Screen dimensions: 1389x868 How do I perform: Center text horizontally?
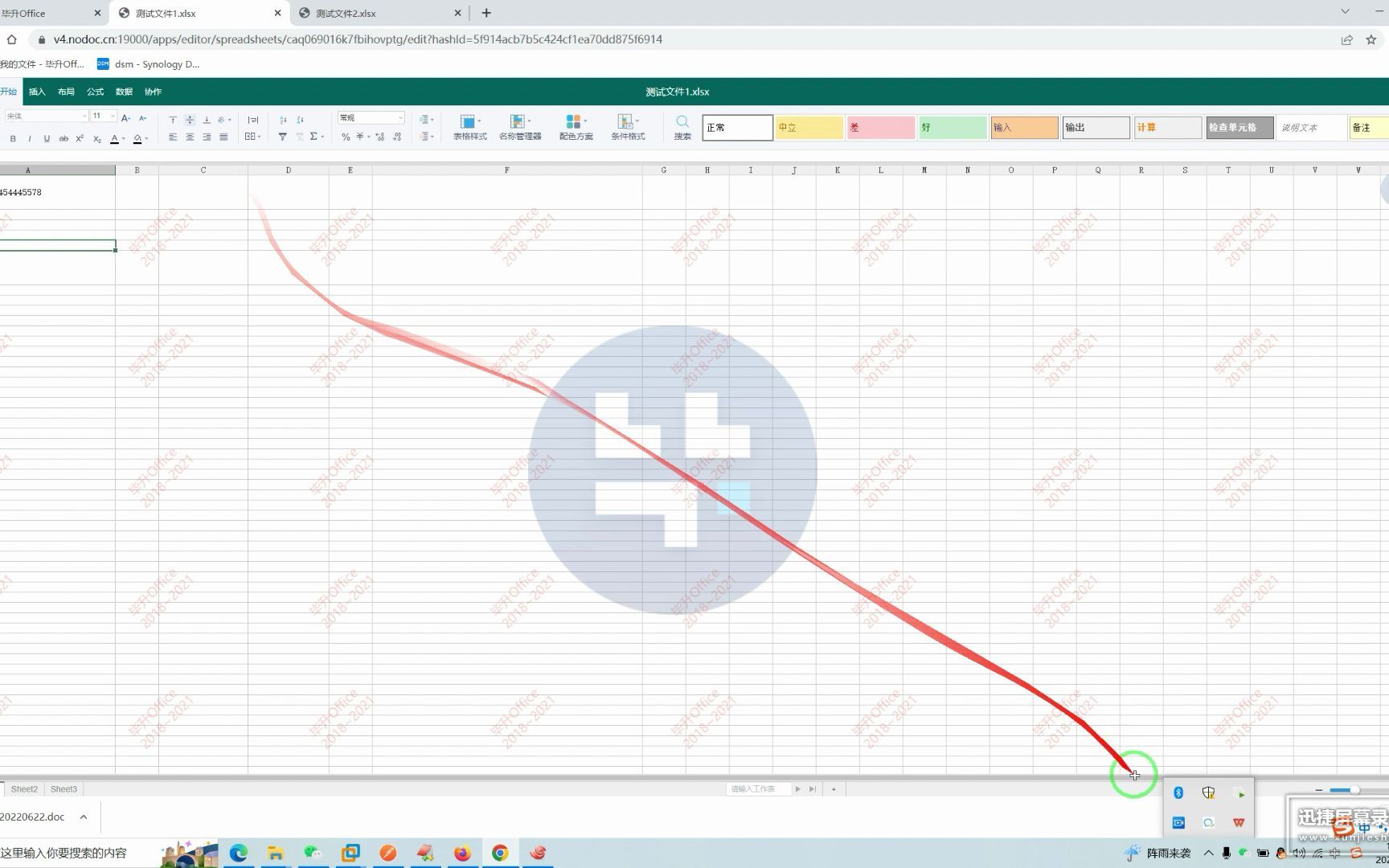tap(190, 137)
